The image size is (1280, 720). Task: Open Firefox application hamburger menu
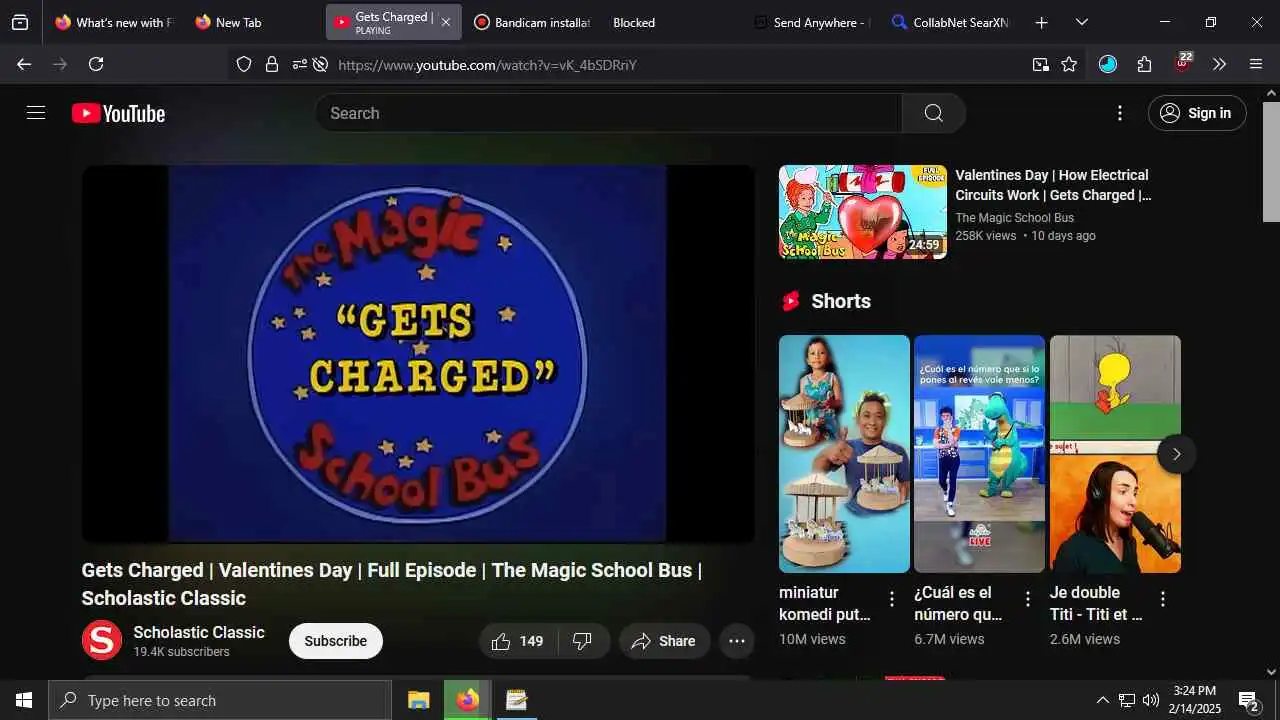[x=1256, y=64]
